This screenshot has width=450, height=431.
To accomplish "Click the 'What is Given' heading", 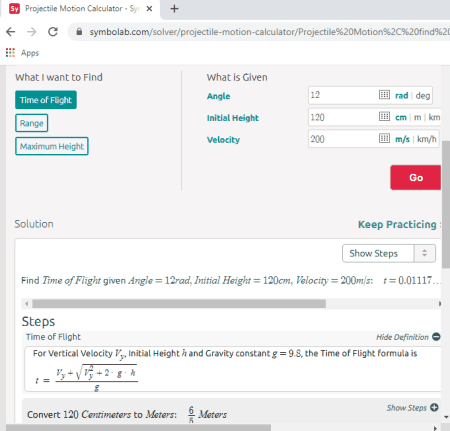I will [237, 77].
